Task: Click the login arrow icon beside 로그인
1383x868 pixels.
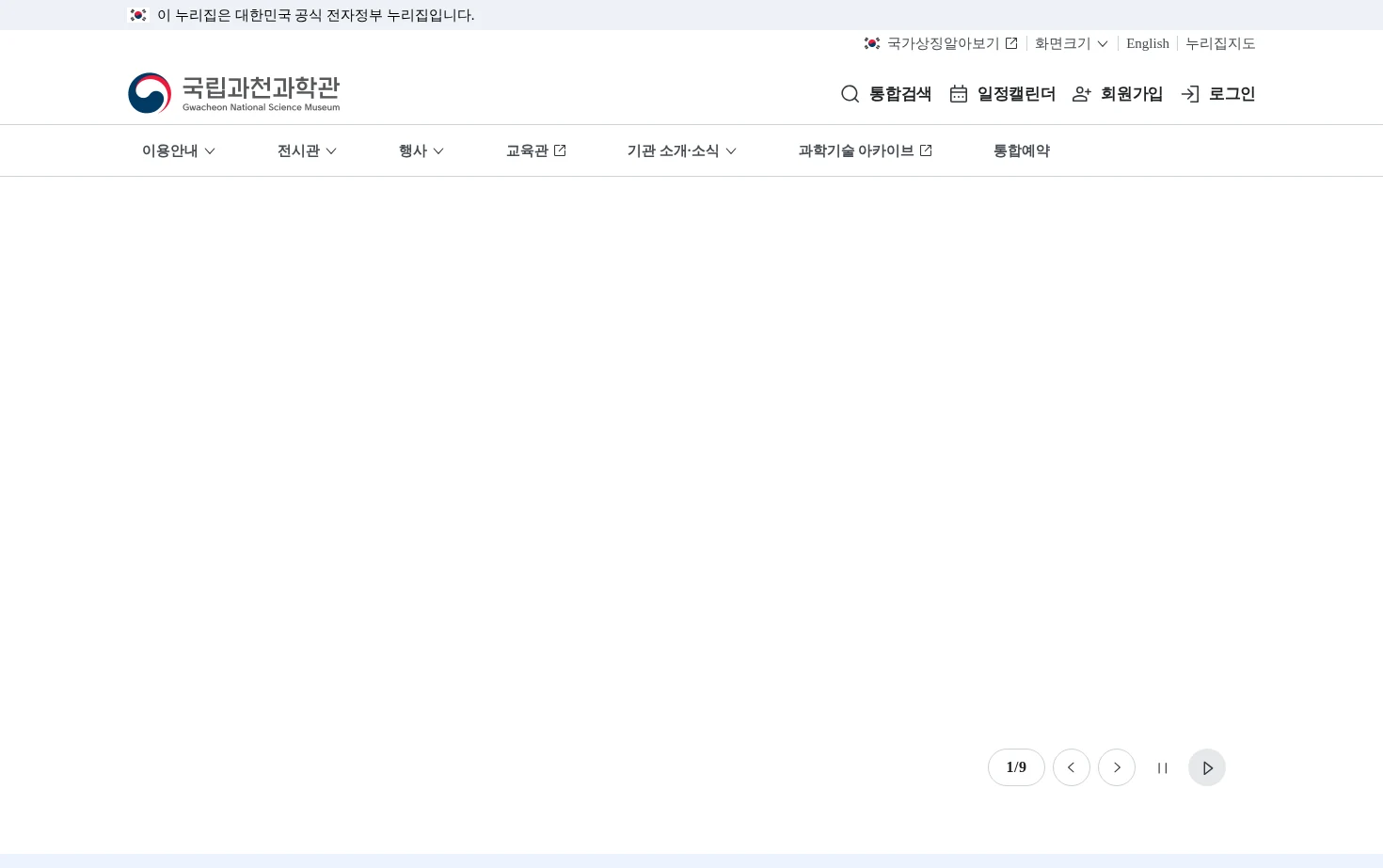Action: tap(1190, 94)
